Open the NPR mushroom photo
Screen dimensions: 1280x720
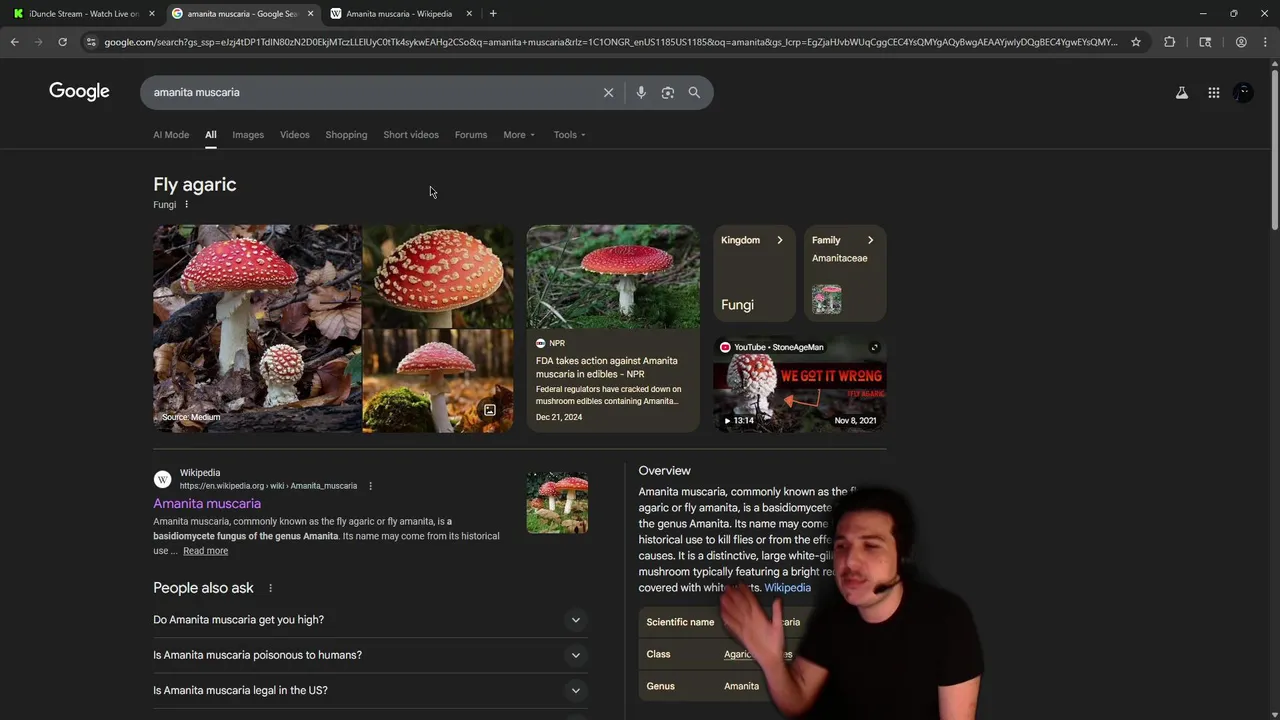pyautogui.click(x=613, y=277)
